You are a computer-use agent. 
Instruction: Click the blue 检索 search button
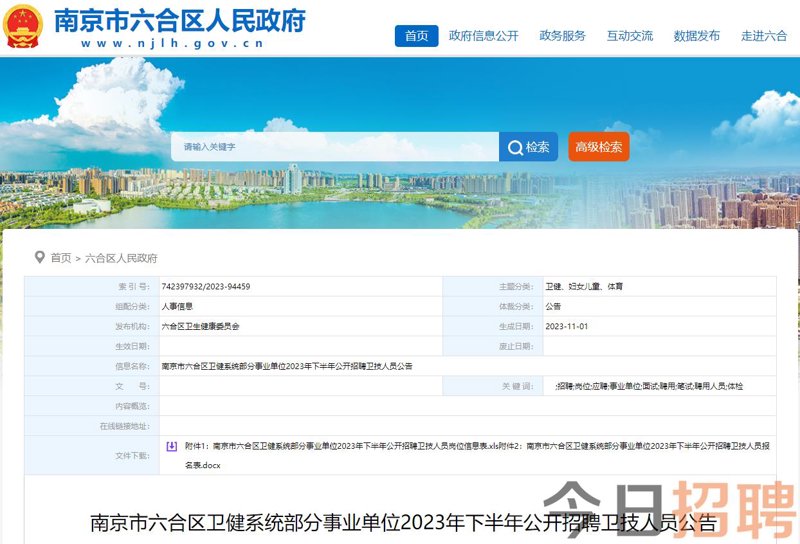[x=529, y=146]
